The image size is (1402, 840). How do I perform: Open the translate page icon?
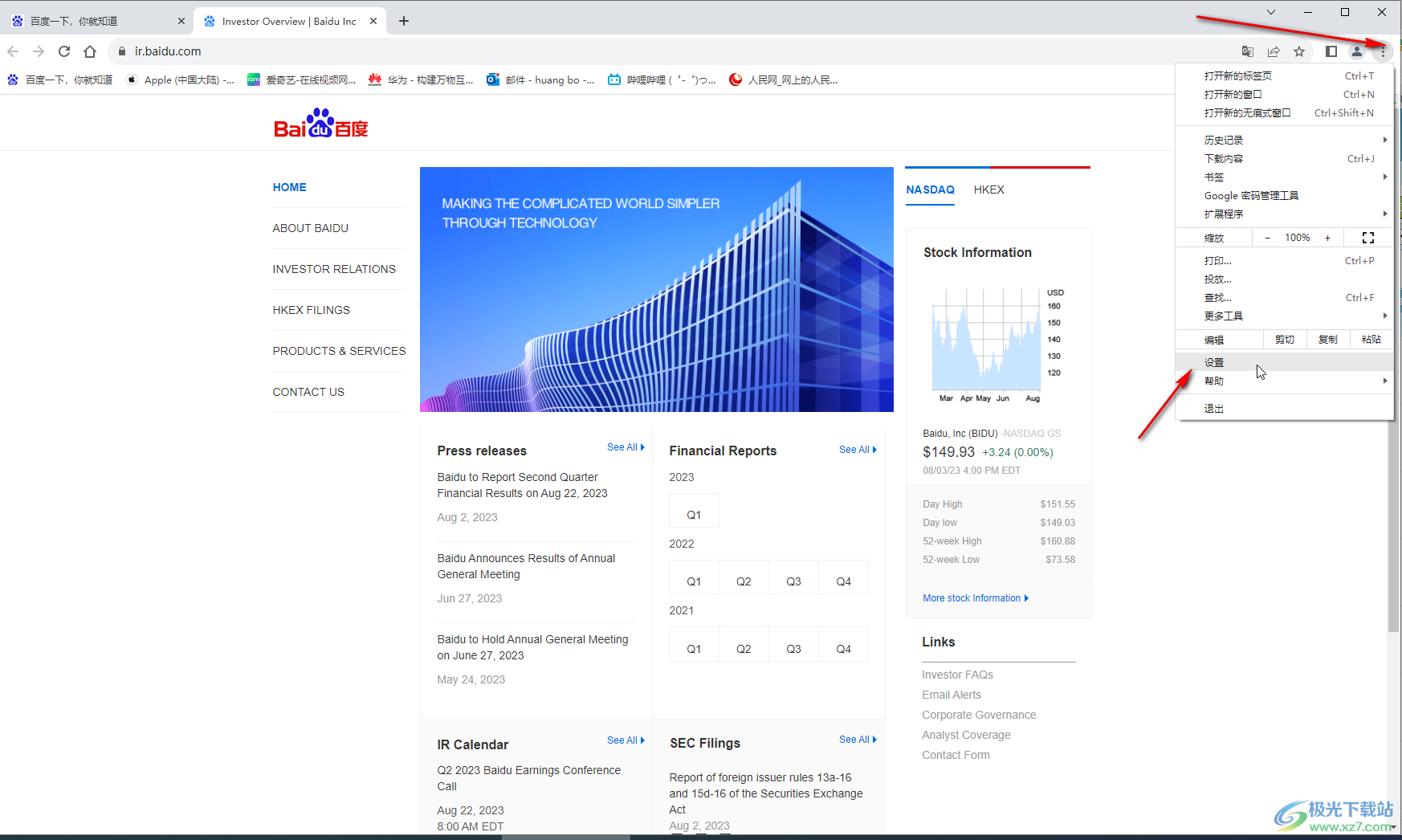1248,51
